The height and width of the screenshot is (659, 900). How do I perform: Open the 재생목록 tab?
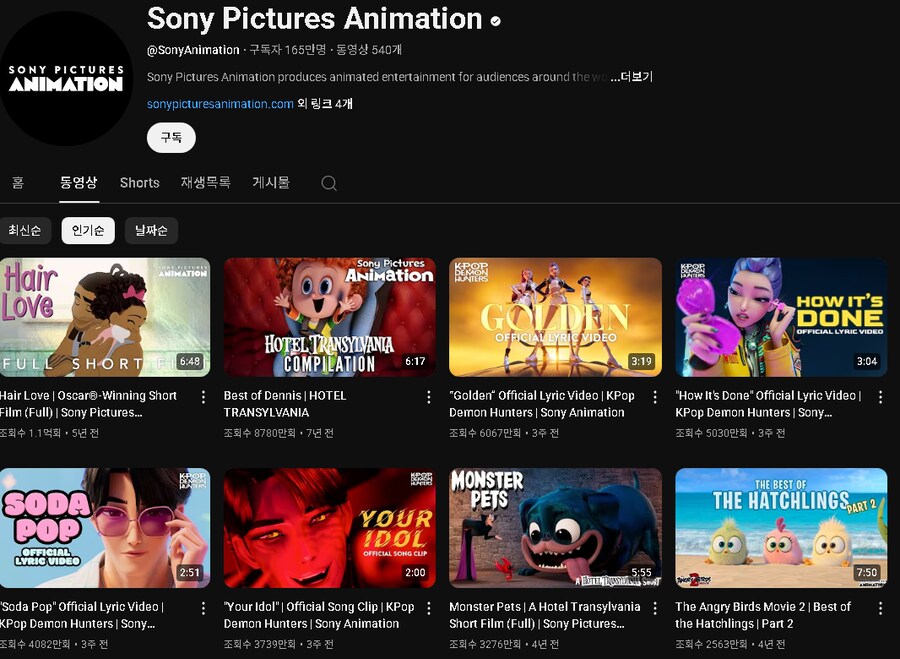(x=205, y=183)
